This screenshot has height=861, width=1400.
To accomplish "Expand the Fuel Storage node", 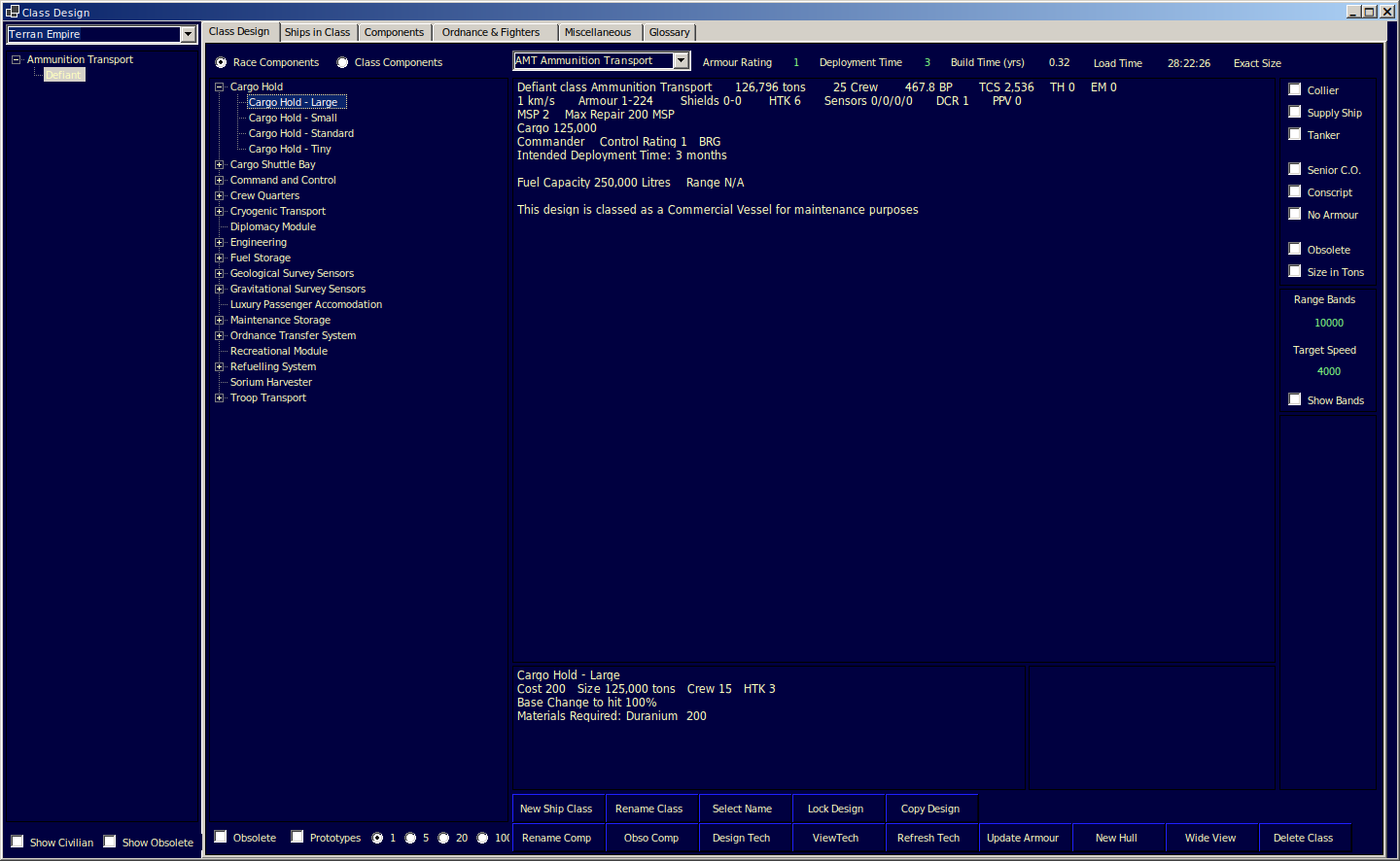I will click(220, 258).
